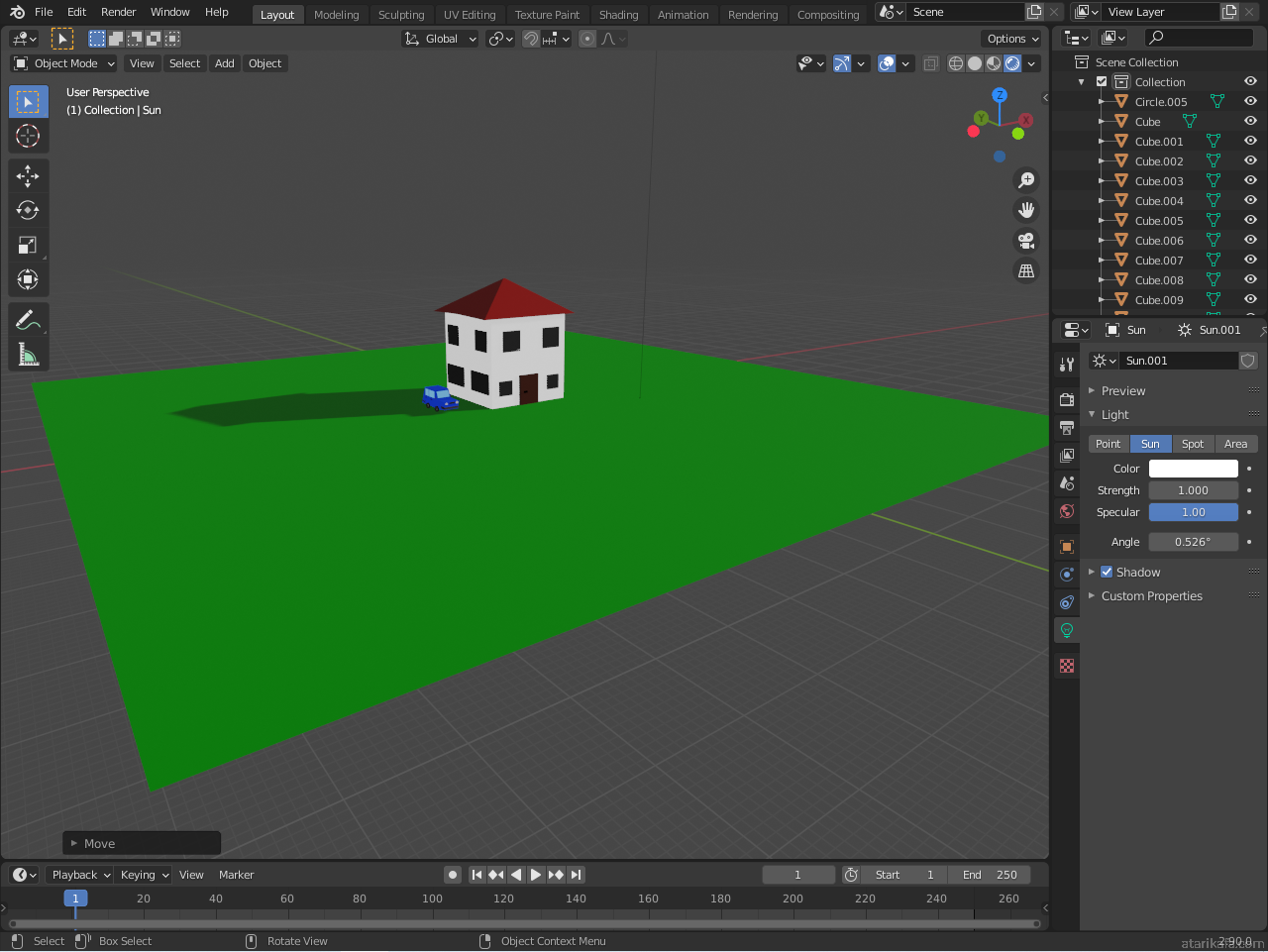Image resolution: width=1268 pixels, height=952 pixels.
Task: Open World properties tab icon
Action: [x=1067, y=511]
